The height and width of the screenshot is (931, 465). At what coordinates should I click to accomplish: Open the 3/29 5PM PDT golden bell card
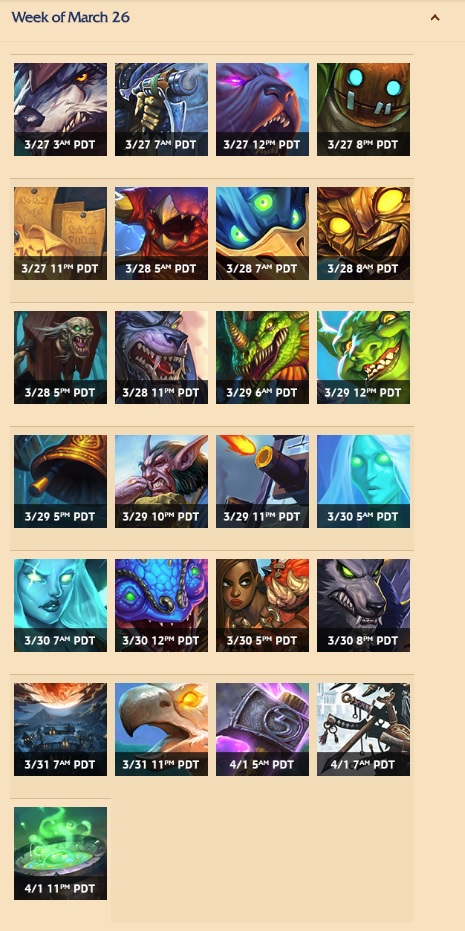(x=61, y=482)
